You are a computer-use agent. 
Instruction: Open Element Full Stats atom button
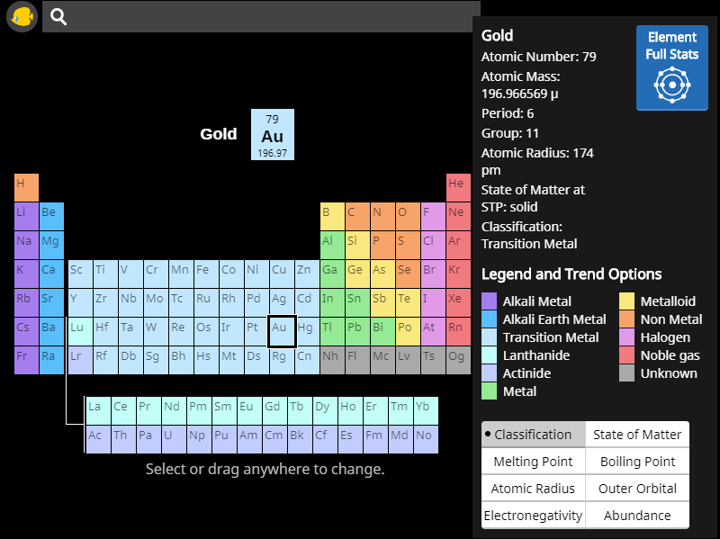[x=672, y=68]
